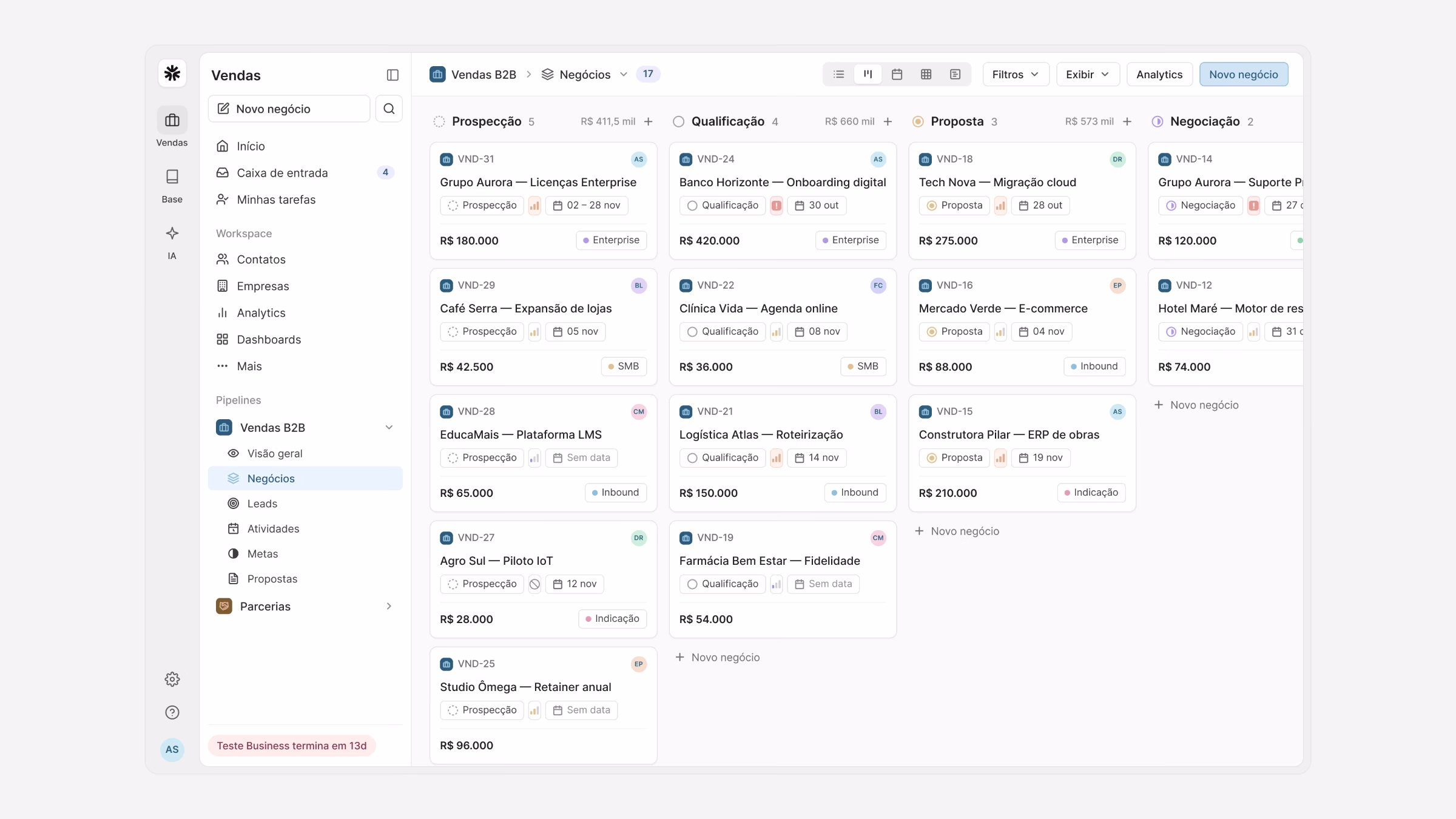
Task: Add Novo negócio below Proposta column
Action: pyautogui.click(x=957, y=531)
